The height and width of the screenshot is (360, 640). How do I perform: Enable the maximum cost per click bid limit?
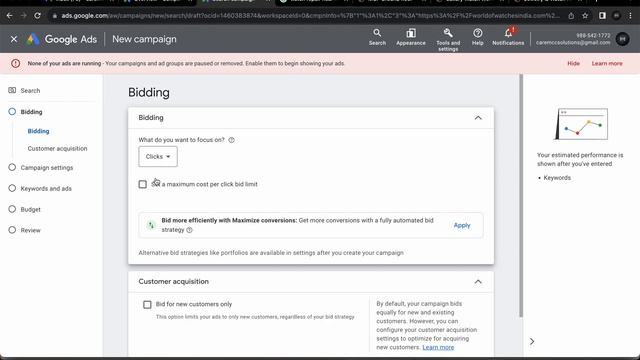click(142, 184)
